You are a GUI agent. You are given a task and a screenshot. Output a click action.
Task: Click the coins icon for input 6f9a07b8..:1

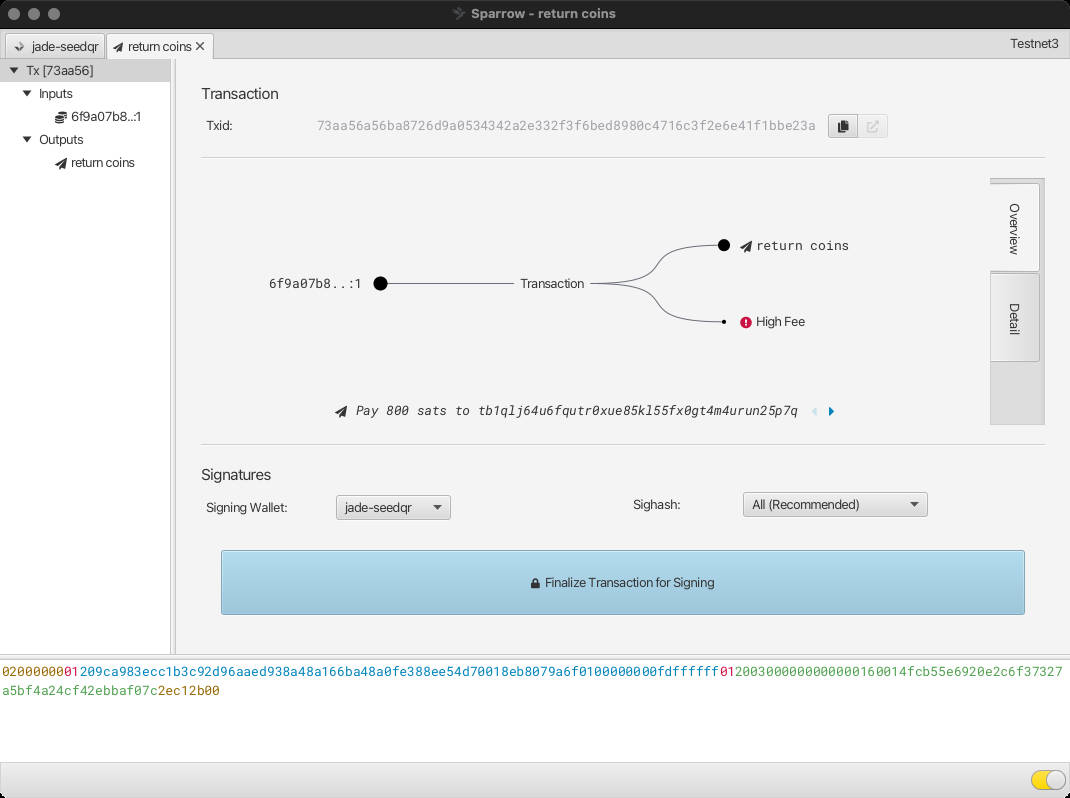[61, 117]
